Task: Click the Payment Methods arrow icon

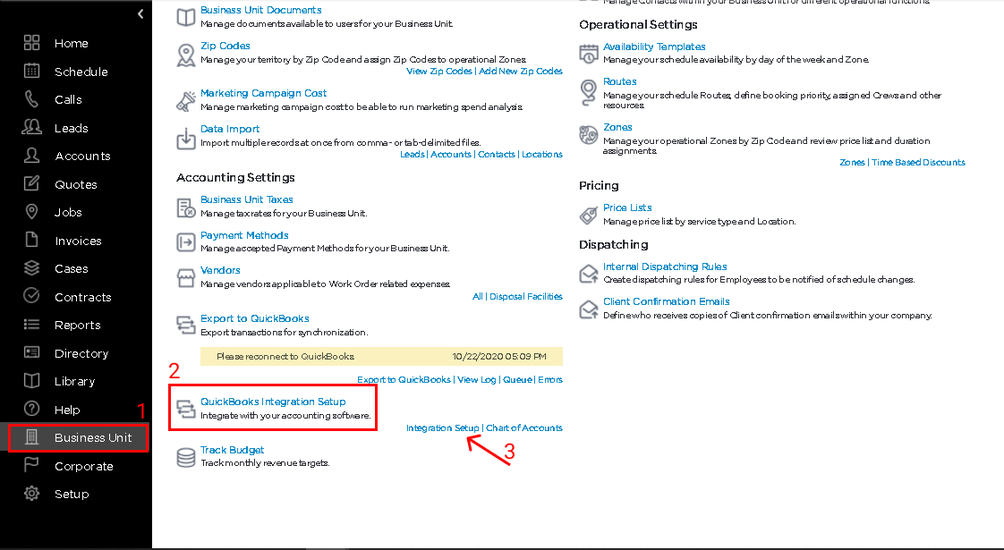Action: 186,242
